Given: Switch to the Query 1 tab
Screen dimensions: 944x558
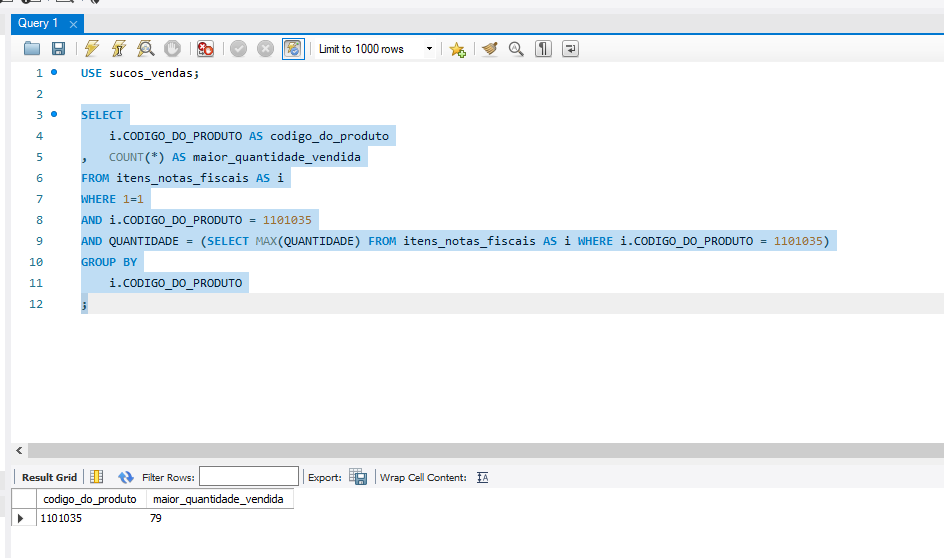Looking at the screenshot, I should tap(38, 23).
